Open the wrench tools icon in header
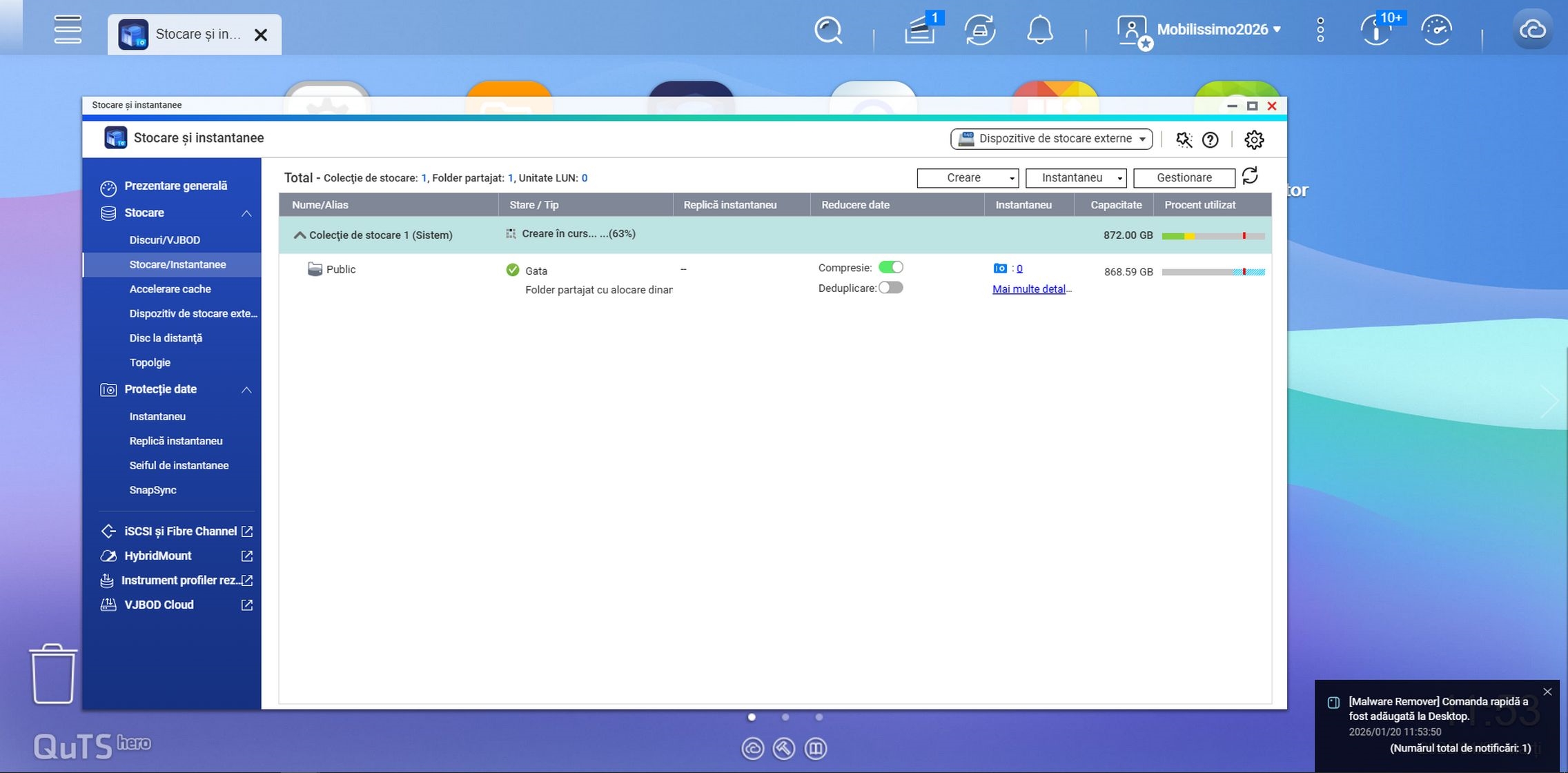The image size is (1568, 773). pyautogui.click(x=1184, y=139)
